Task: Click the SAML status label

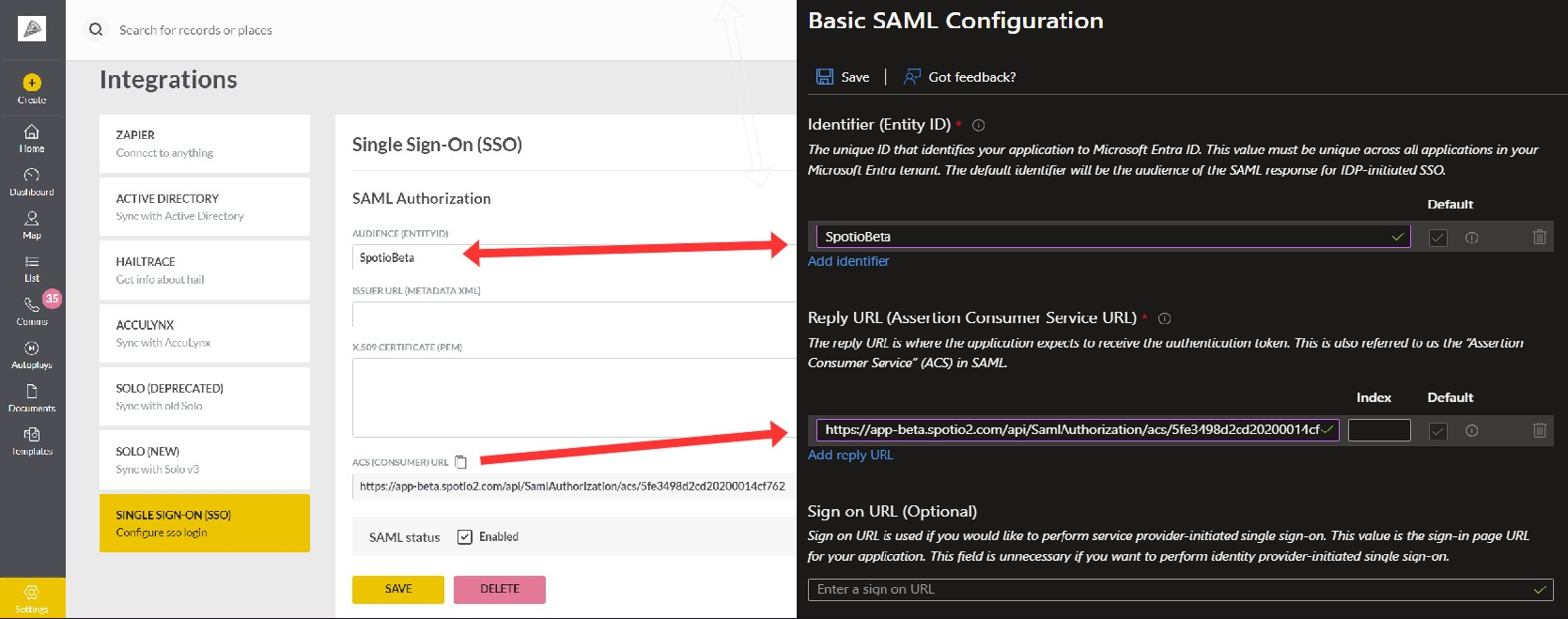Action: (404, 537)
